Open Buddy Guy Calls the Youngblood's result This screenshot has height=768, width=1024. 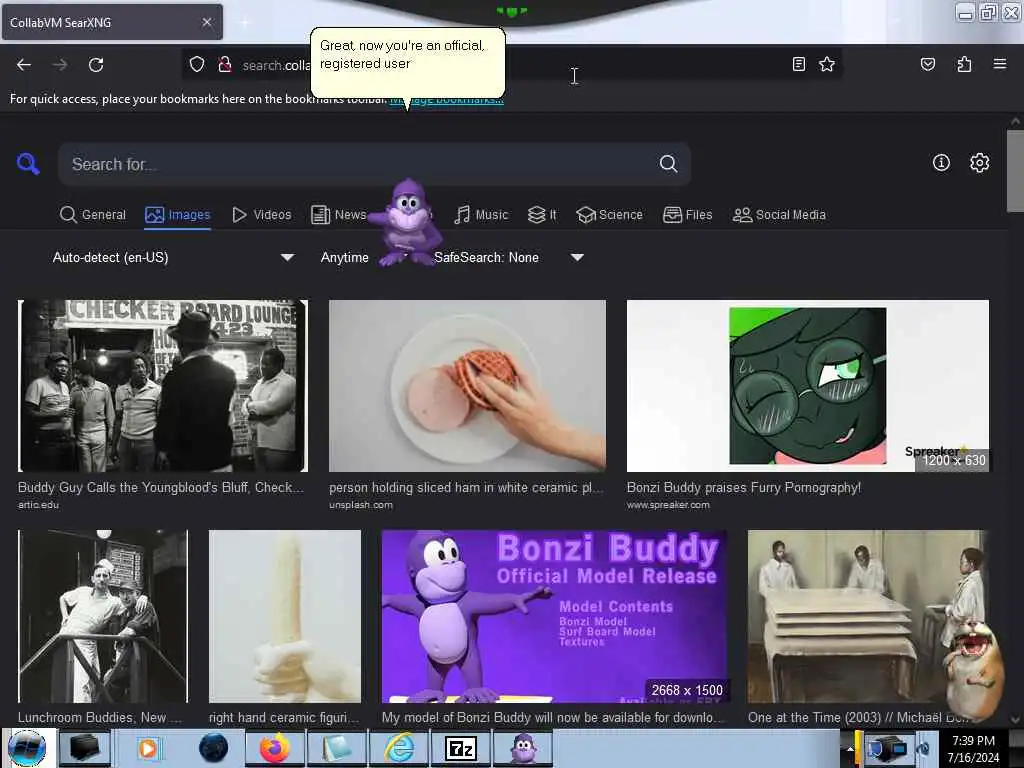click(x=161, y=487)
